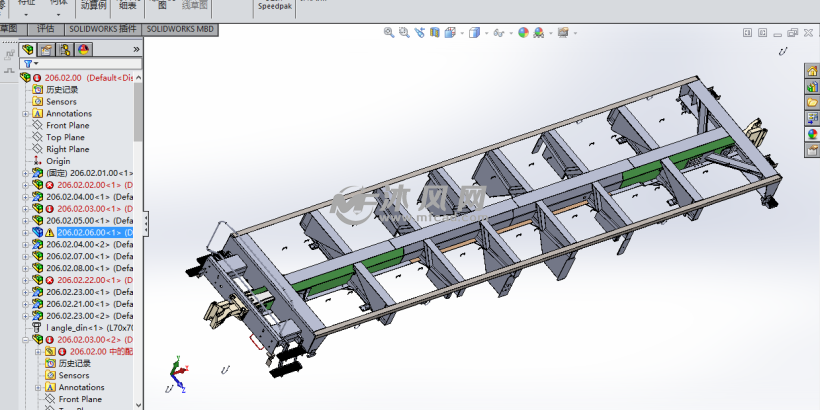Viewport: 820px width, 410px height.
Task: Open SOLIDWORKS Resources home icon in task pane
Action: (x=812, y=71)
